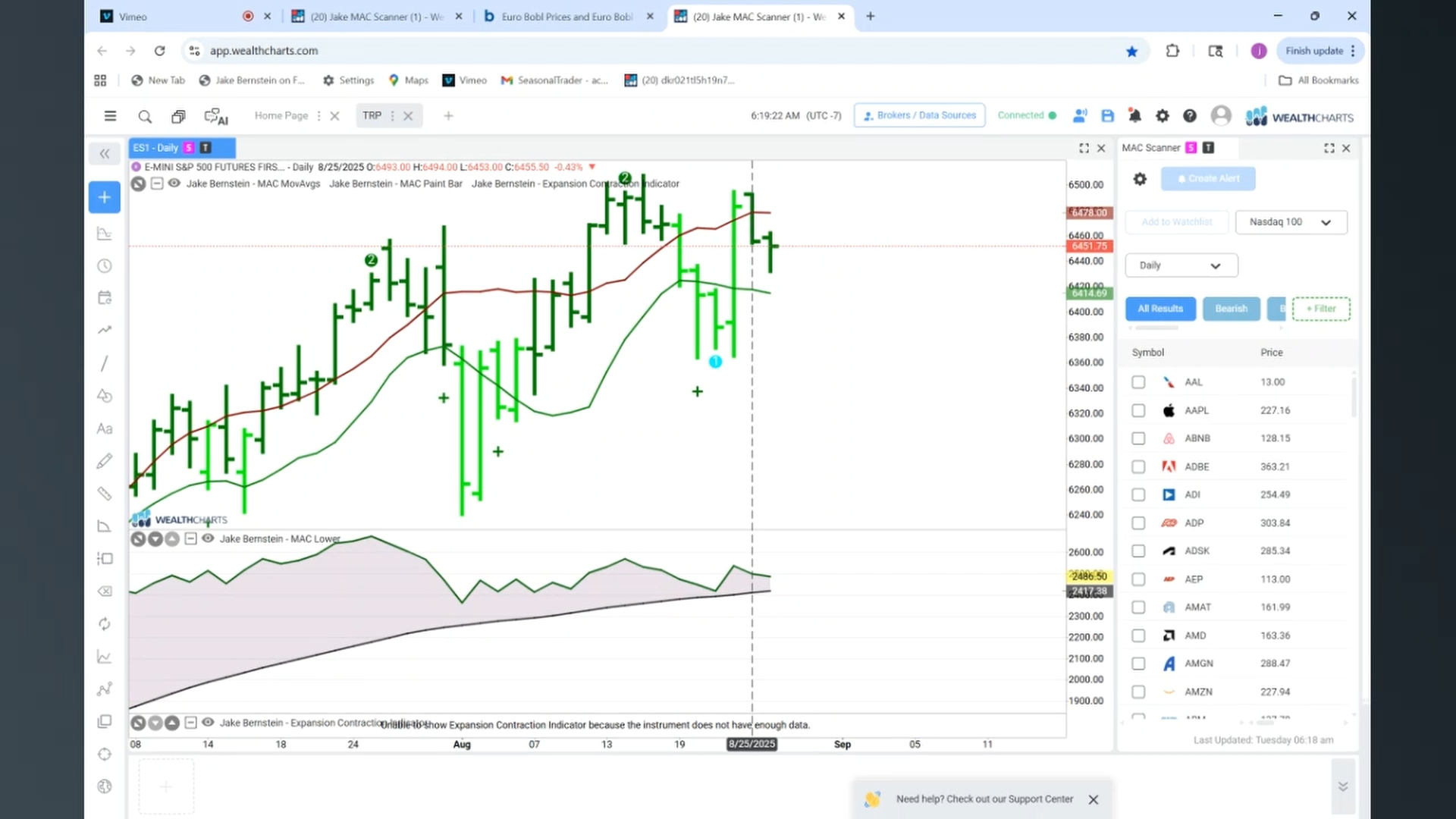Toggle visibility of MAC MovAvgs indicators
Screen dimensions: 1456x819
coord(174,184)
